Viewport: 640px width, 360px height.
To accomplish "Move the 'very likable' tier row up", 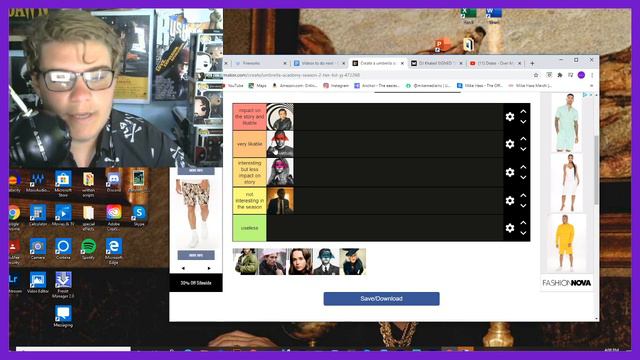I will coord(523,139).
